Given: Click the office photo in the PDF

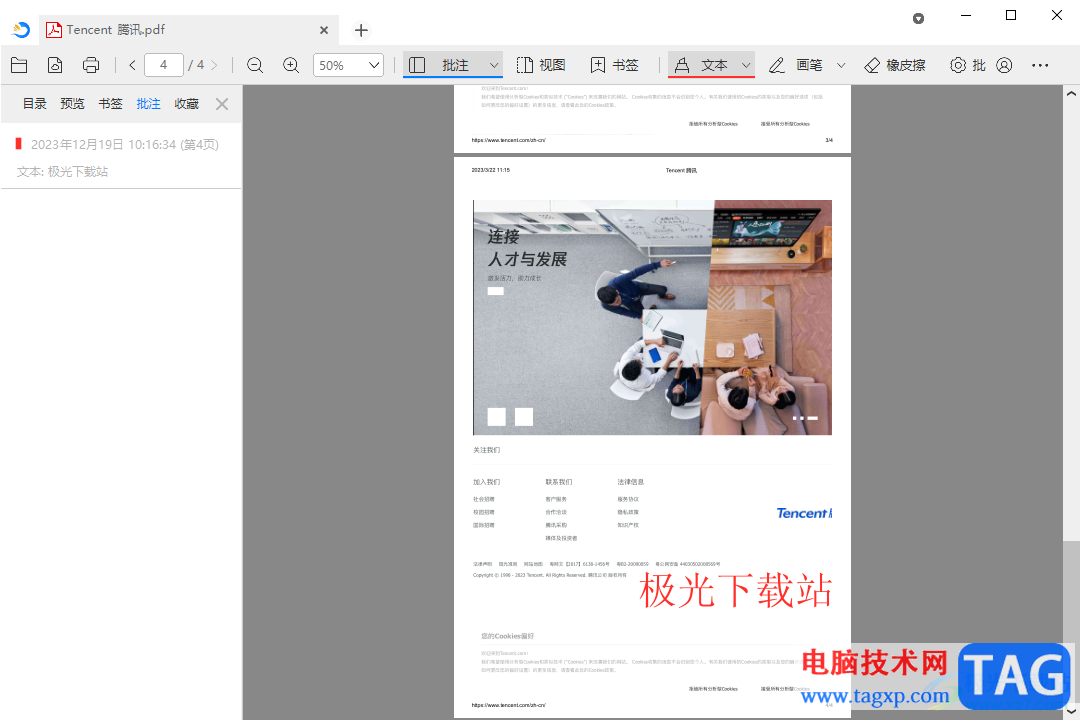Looking at the screenshot, I should point(652,318).
